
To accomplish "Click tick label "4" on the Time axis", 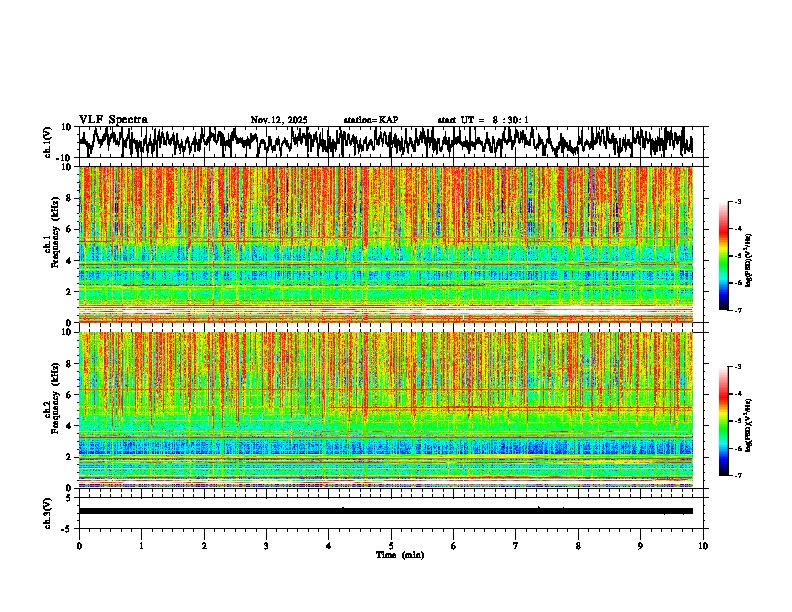I will coord(329,546).
